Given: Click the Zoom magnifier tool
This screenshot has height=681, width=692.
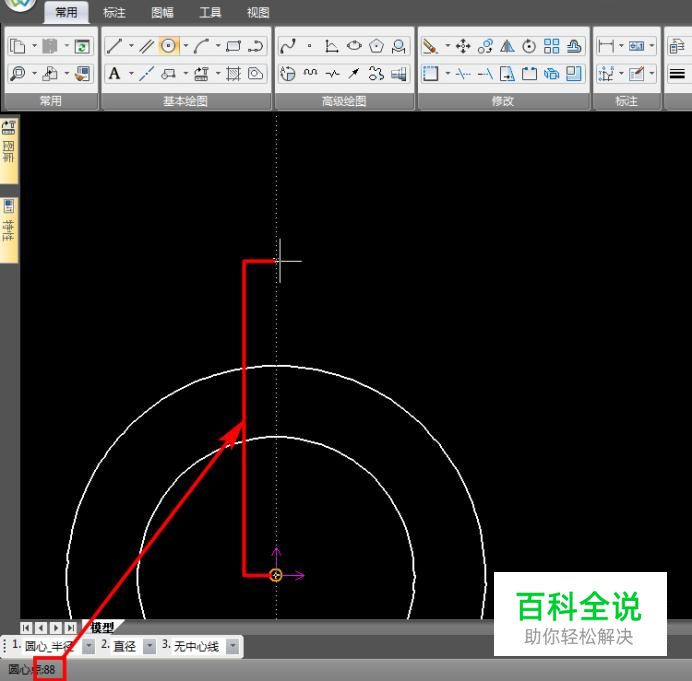Looking at the screenshot, I should [18, 73].
